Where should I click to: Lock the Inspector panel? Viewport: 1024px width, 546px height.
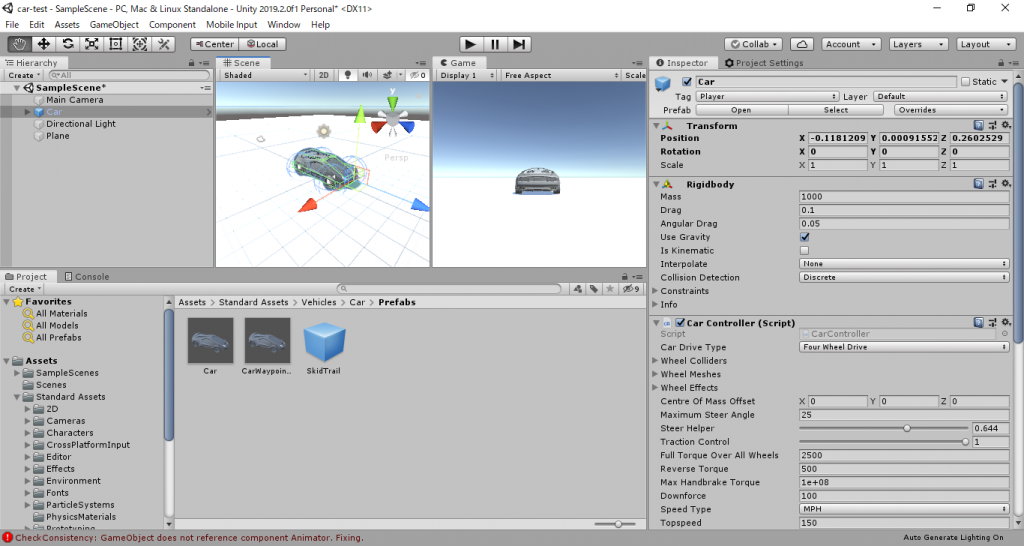tap(1001, 63)
